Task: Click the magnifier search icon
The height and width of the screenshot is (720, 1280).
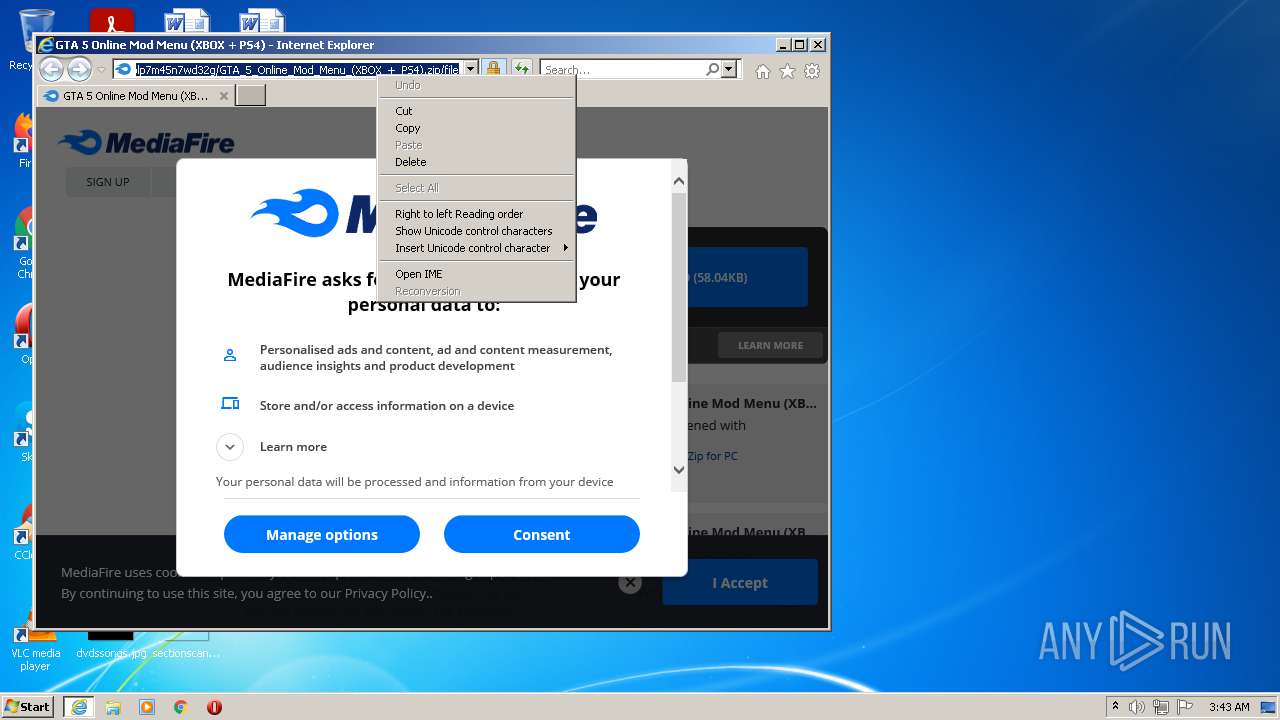Action: click(712, 70)
